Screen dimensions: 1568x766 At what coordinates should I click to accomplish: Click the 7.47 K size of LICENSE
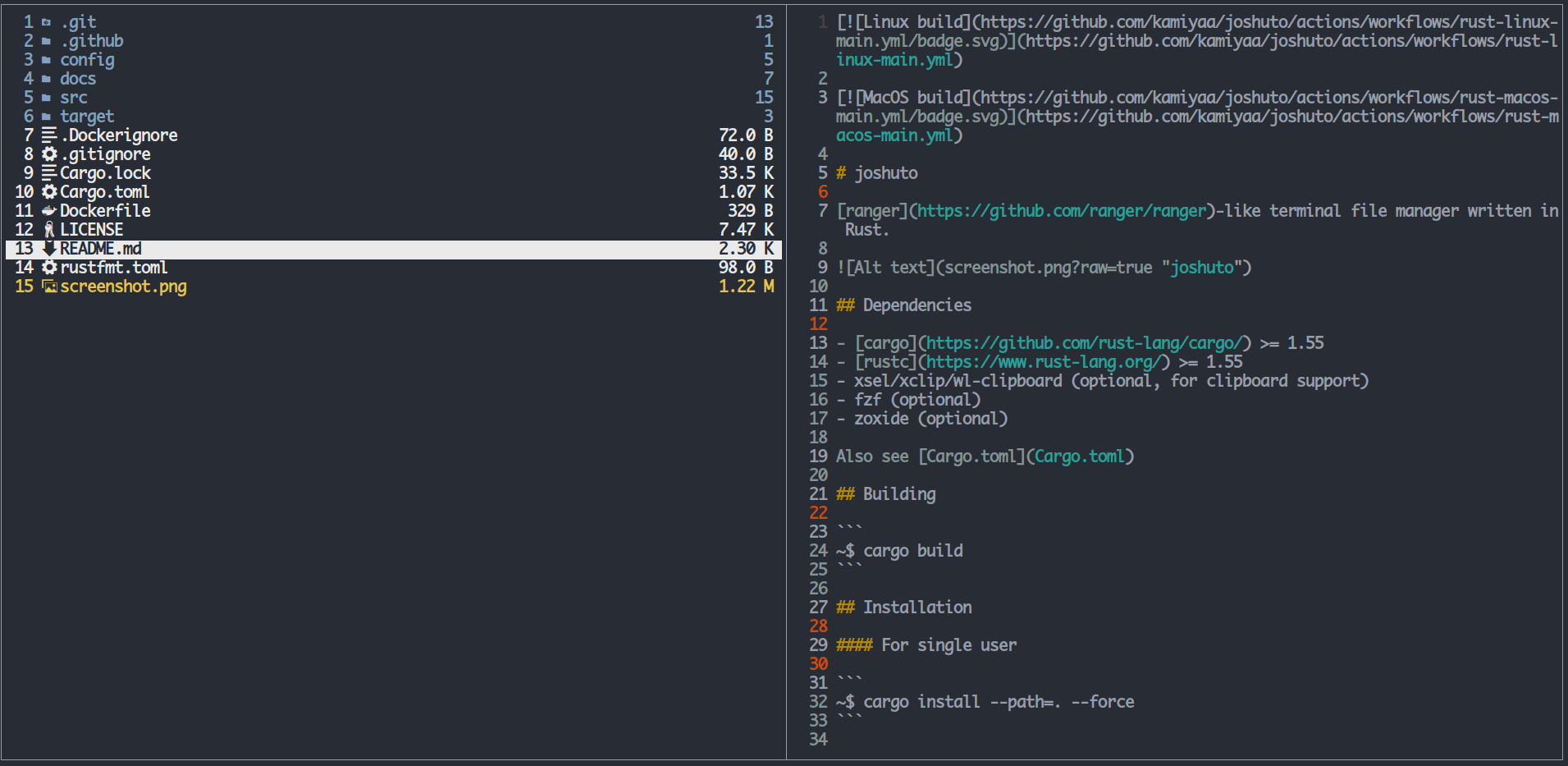point(747,230)
